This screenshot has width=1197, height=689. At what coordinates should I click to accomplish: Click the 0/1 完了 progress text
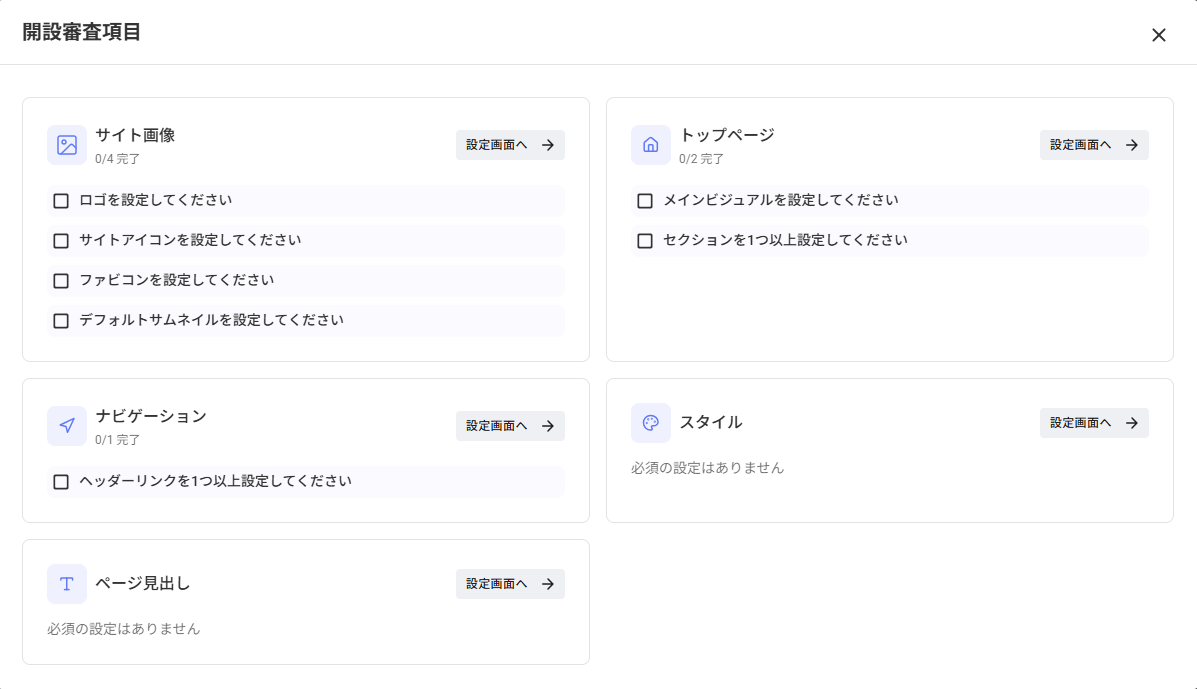pyautogui.click(x=118, y=439)
